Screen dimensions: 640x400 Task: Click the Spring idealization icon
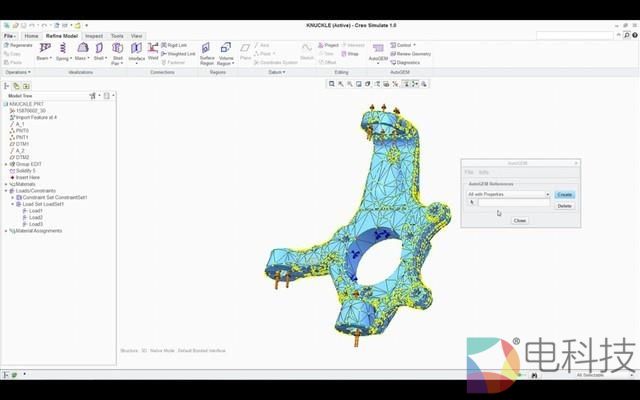point(63,48)
